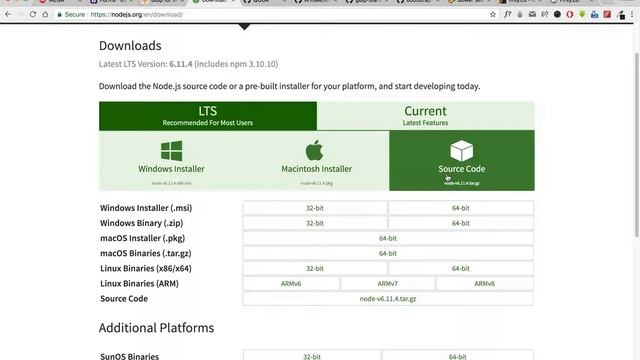Go back using the browser back arrow
Screen dimensions: 640x360
pos(8,14)
